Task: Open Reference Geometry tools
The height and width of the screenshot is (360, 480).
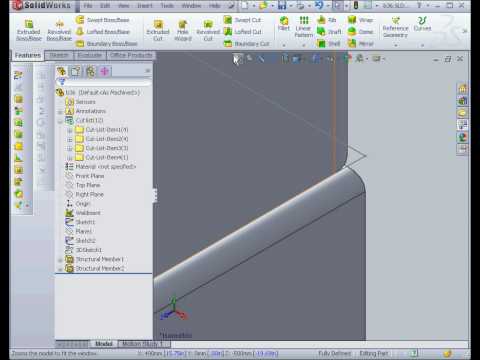Action: pos(395,27)
